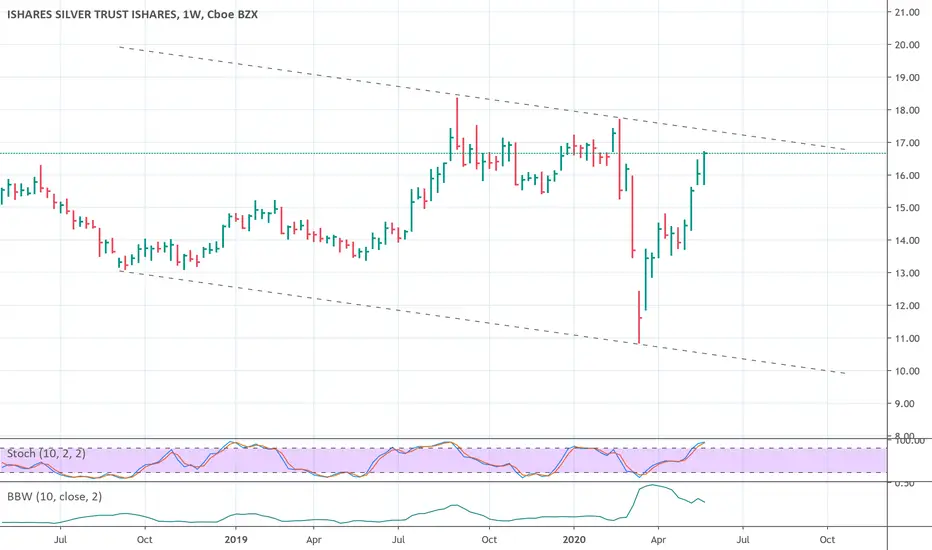Click the 2020 label on time axis
This screenshot has width=932, height=550.
[574, 540]
